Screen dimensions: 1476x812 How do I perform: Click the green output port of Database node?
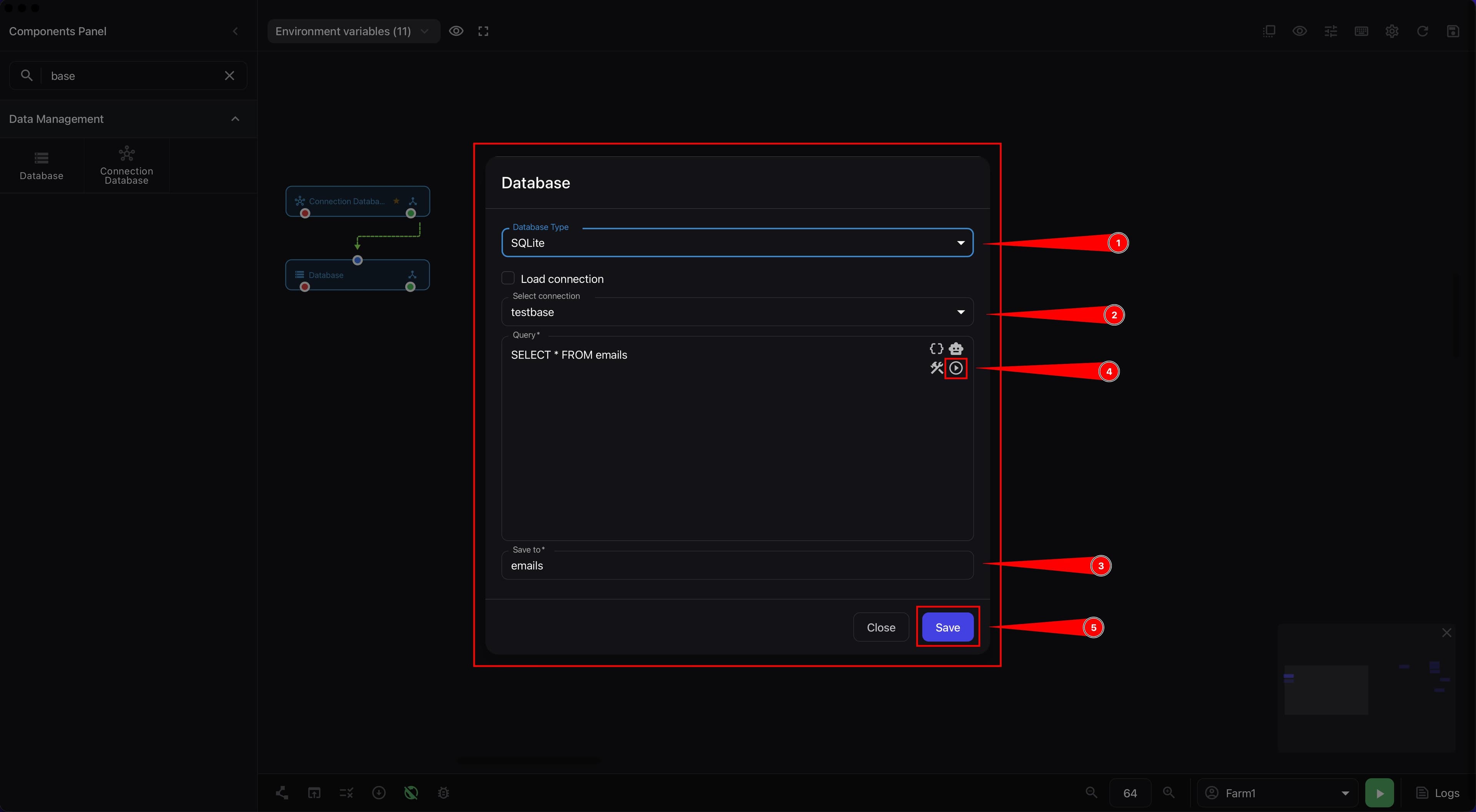(x=410, y=287)
